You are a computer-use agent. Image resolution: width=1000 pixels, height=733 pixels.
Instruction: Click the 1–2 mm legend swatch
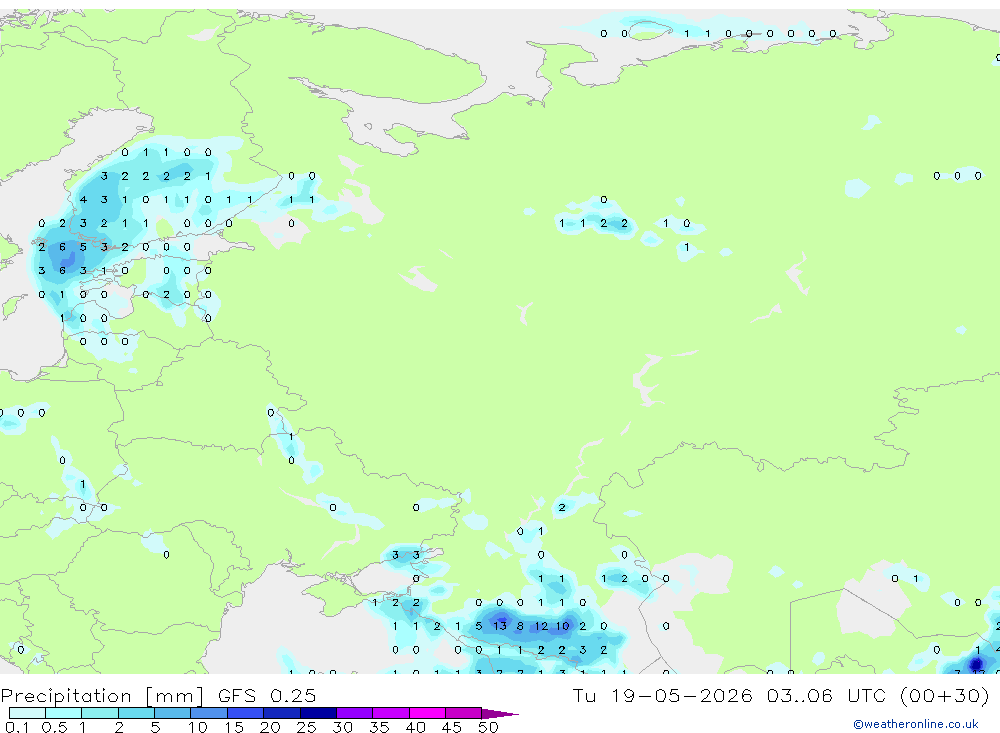99,713
